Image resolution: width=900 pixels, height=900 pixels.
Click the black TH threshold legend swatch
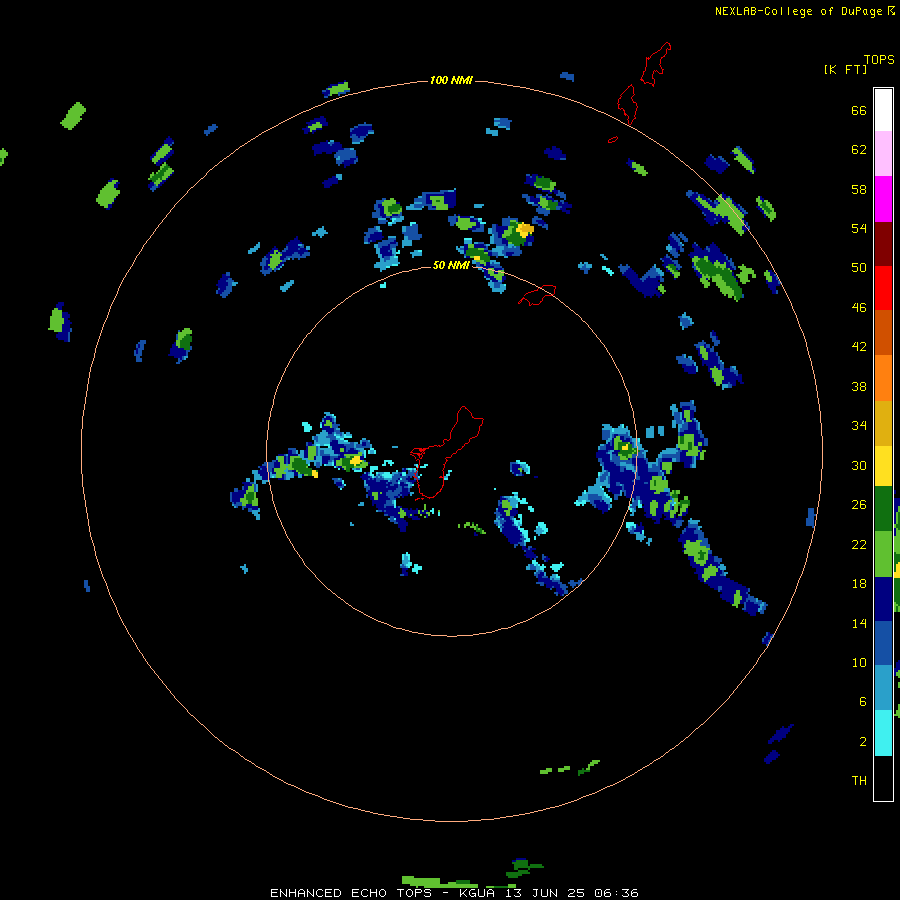pyautogui.click(x=883, y=778)
